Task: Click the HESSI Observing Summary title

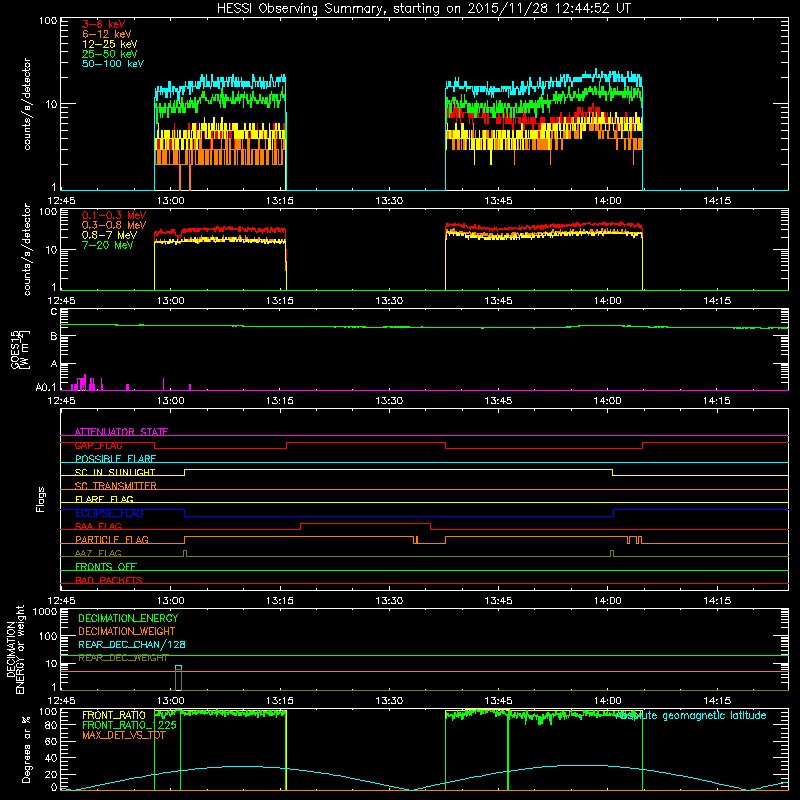Action: (x=424, y=8)
